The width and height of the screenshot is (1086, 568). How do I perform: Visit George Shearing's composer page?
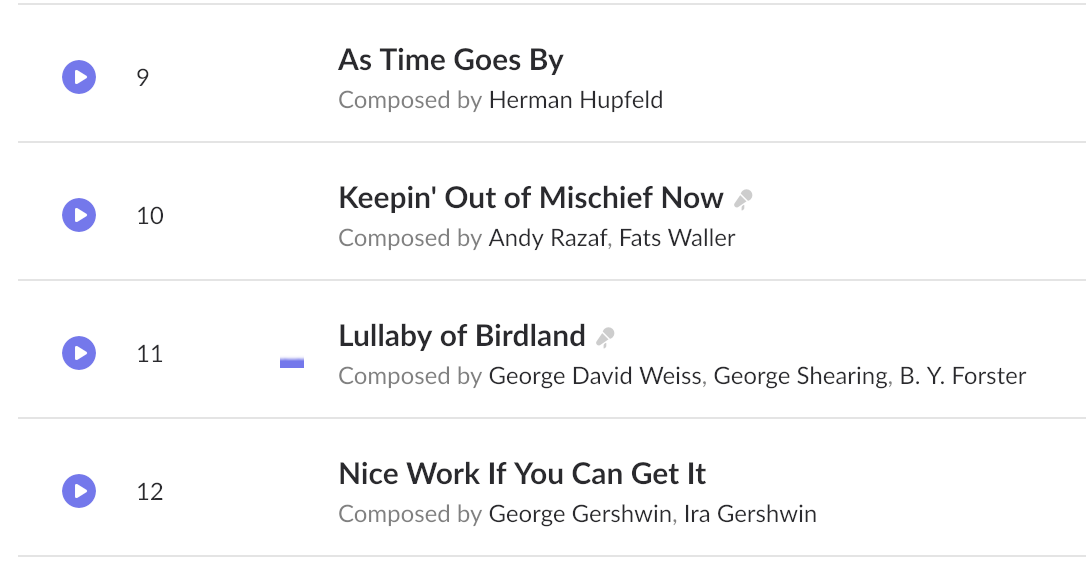tap(800, 376)
